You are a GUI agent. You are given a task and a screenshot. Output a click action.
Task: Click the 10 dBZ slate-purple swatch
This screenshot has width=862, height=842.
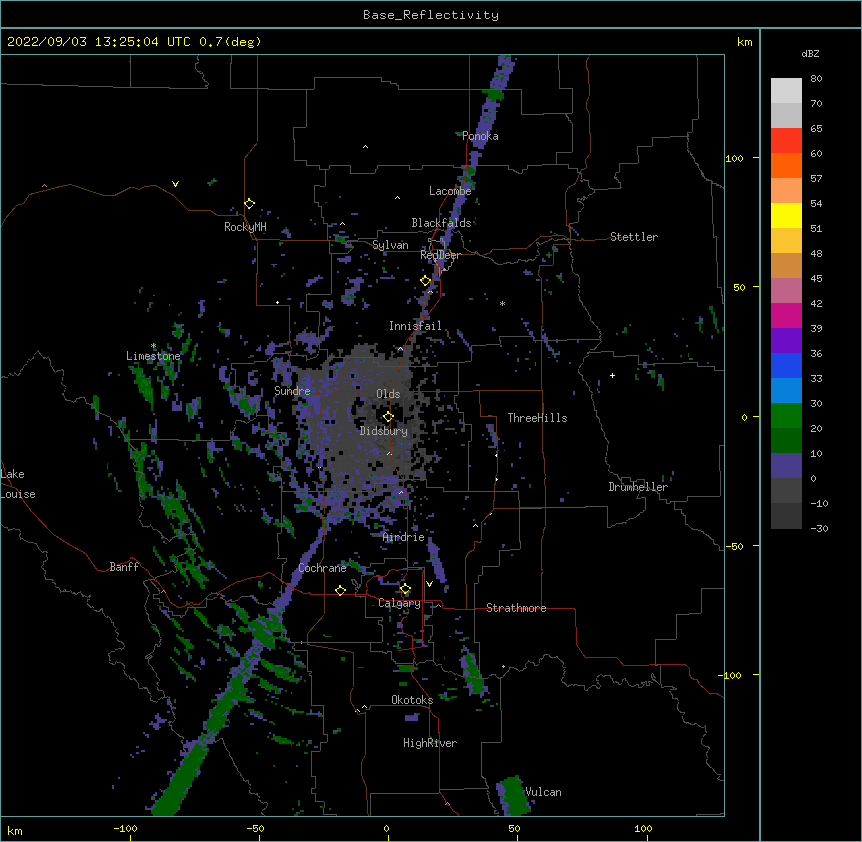(786, 466)
